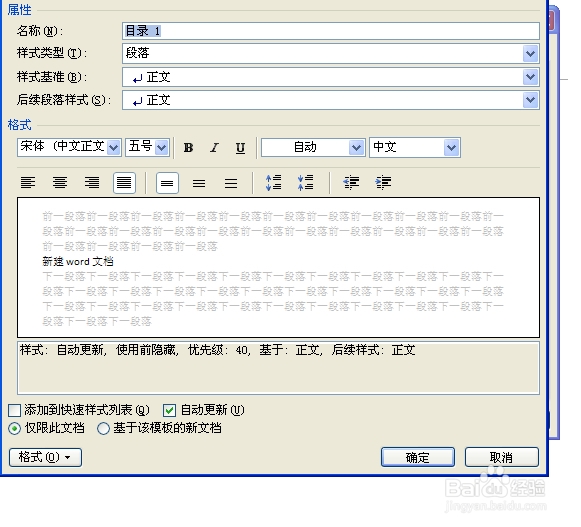Click the 确定 button

click(x=418, y=457)
